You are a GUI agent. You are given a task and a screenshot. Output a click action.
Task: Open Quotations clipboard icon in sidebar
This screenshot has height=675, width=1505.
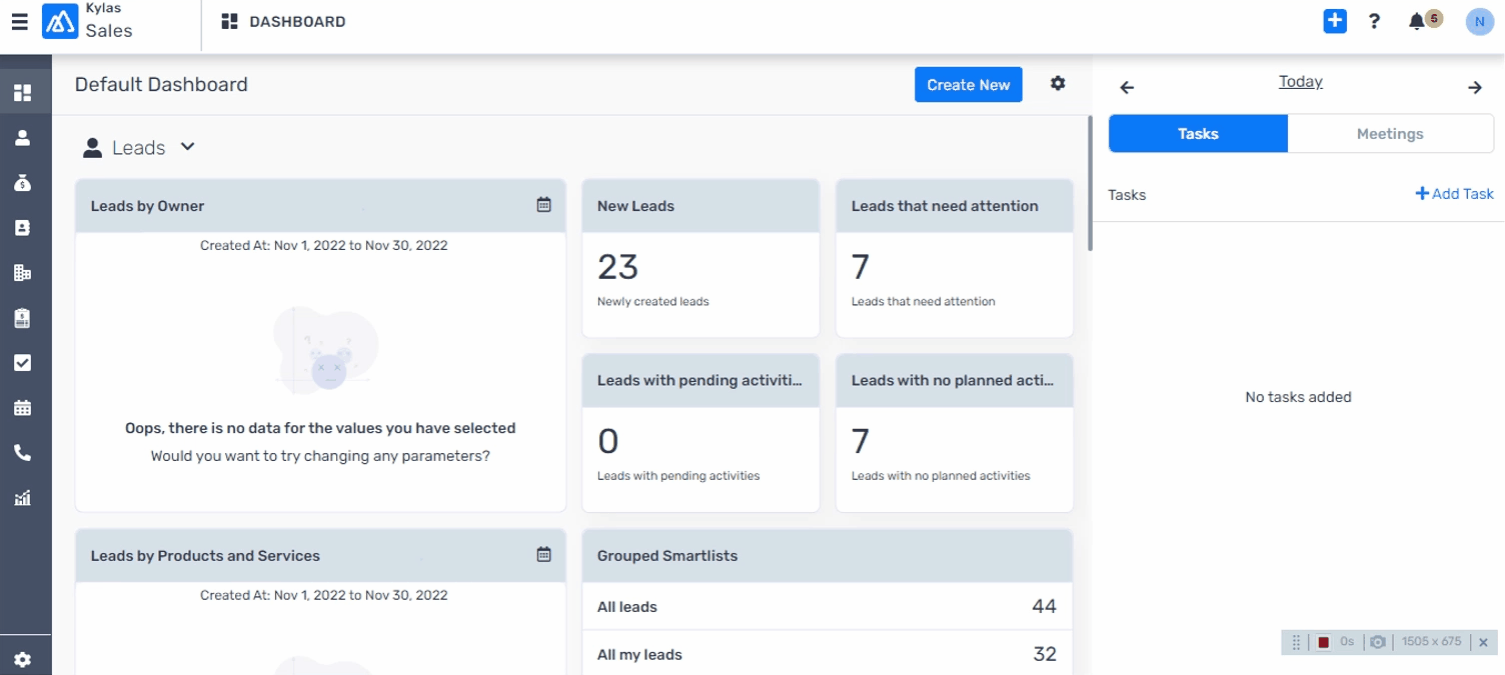pyautogui.click(x=22, y=318)
